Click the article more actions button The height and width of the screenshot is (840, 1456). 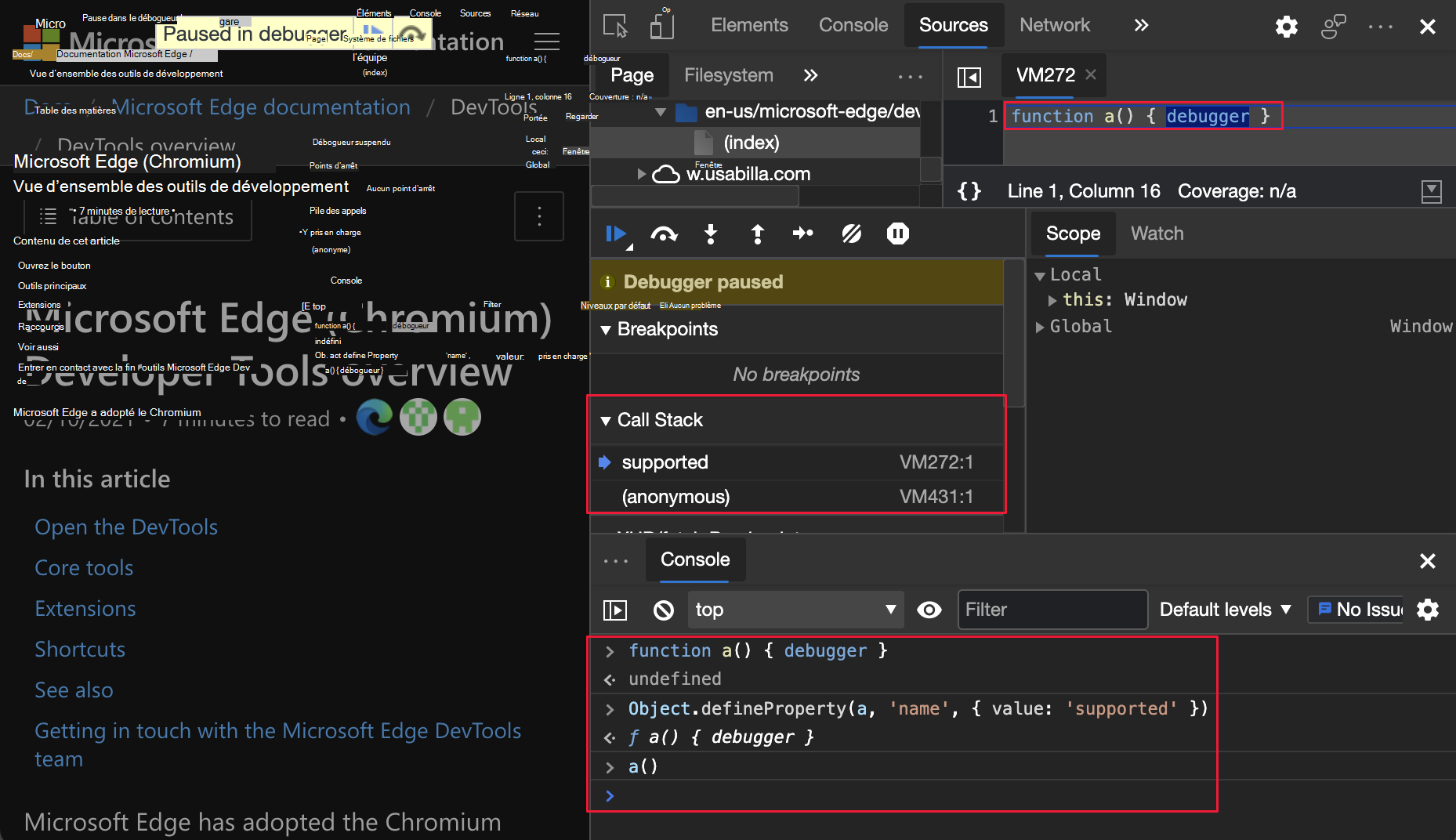tap(539, 216)
